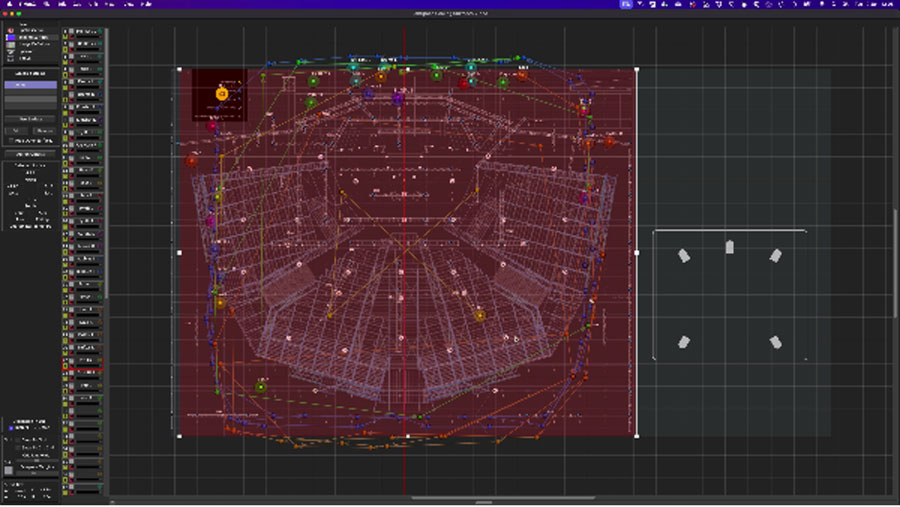Click the gray color swatch at bottom-left
The width and height of the screenshot is (900, 507).
click(x=10, y=468)
